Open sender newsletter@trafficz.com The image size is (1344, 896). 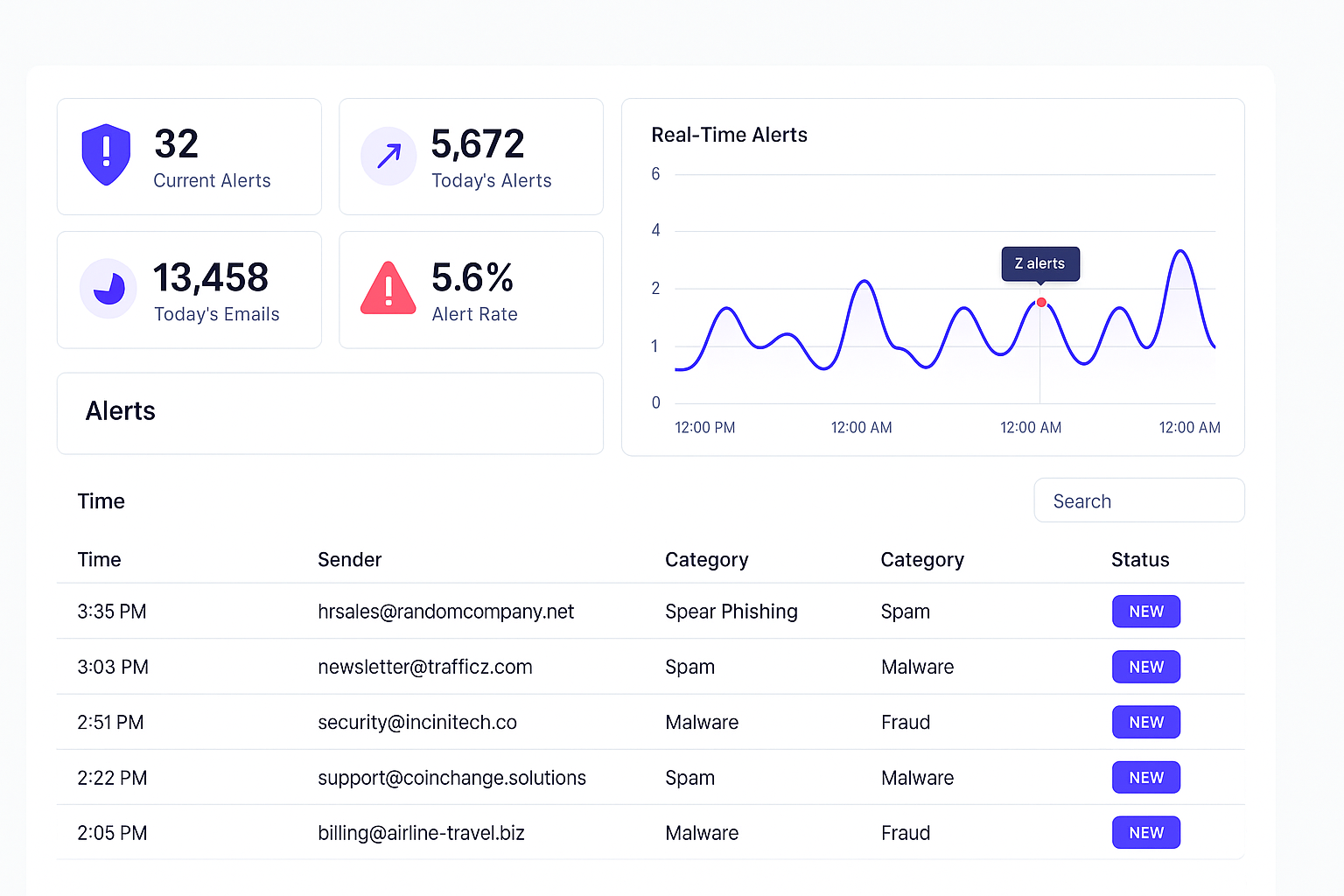pyautogui.click(x=424, y=667)
